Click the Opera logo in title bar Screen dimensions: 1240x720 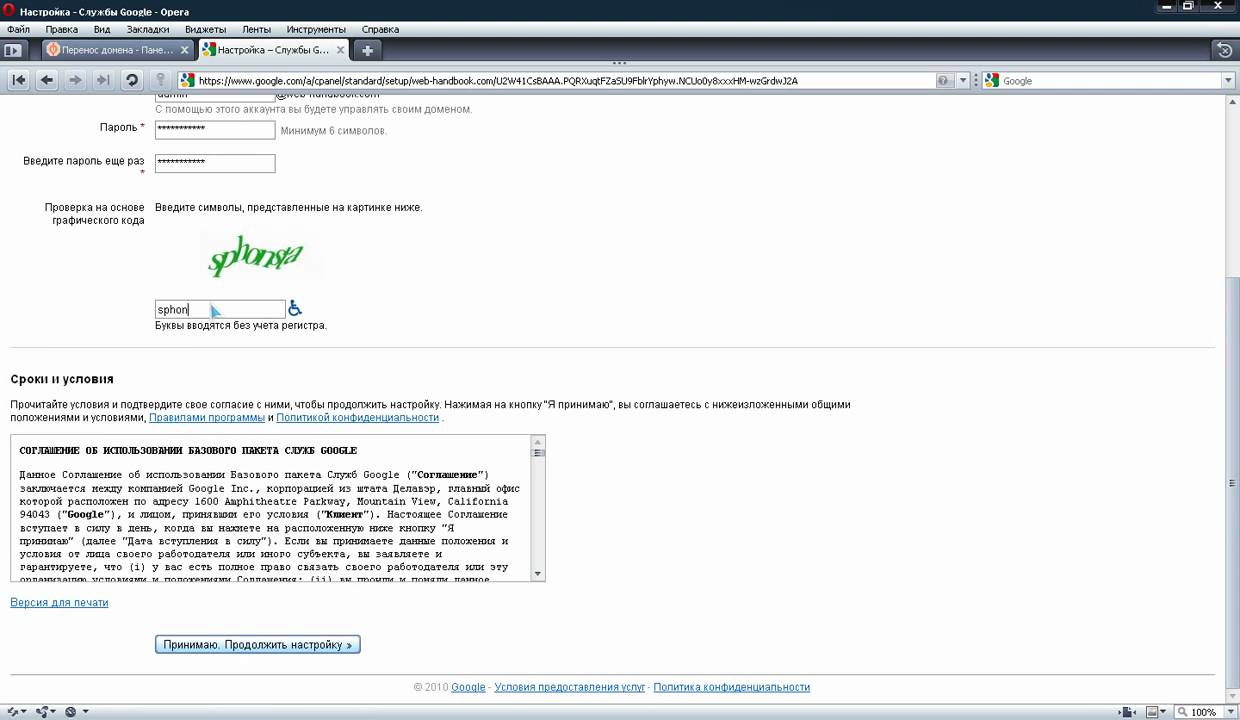click(9, 9)
